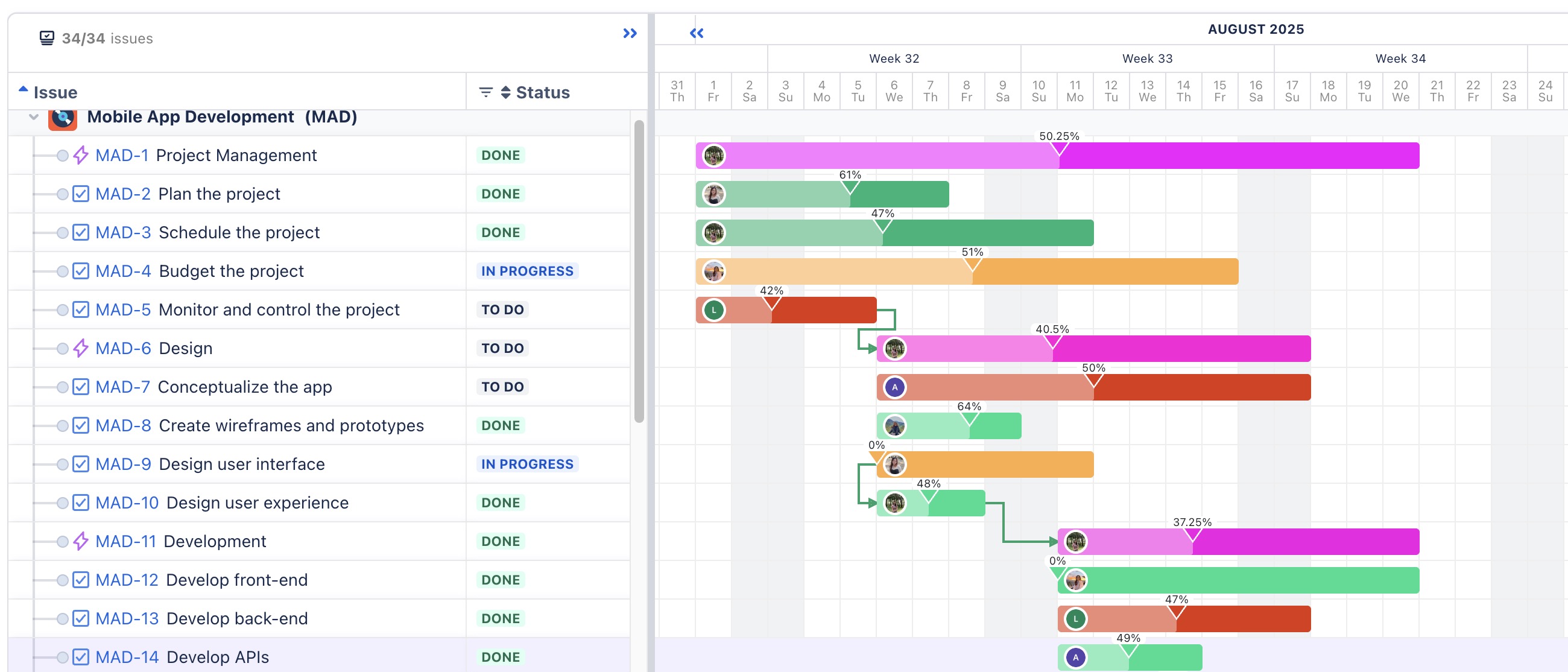
Task: Toggle the task checkbox icon for MAD-7
Action: [x=81, y=387]
